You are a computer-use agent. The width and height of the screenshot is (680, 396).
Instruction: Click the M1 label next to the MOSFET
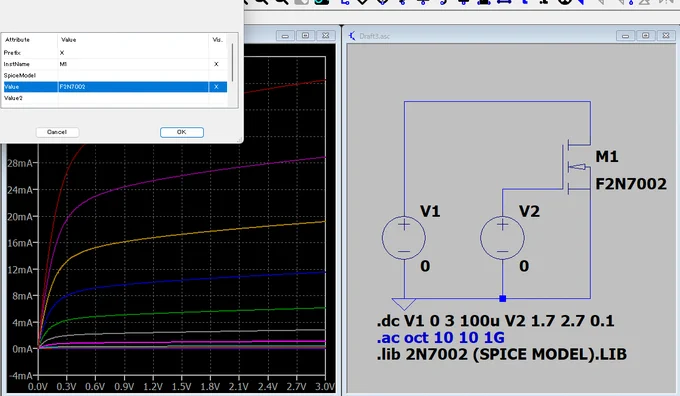click(607, 157)
